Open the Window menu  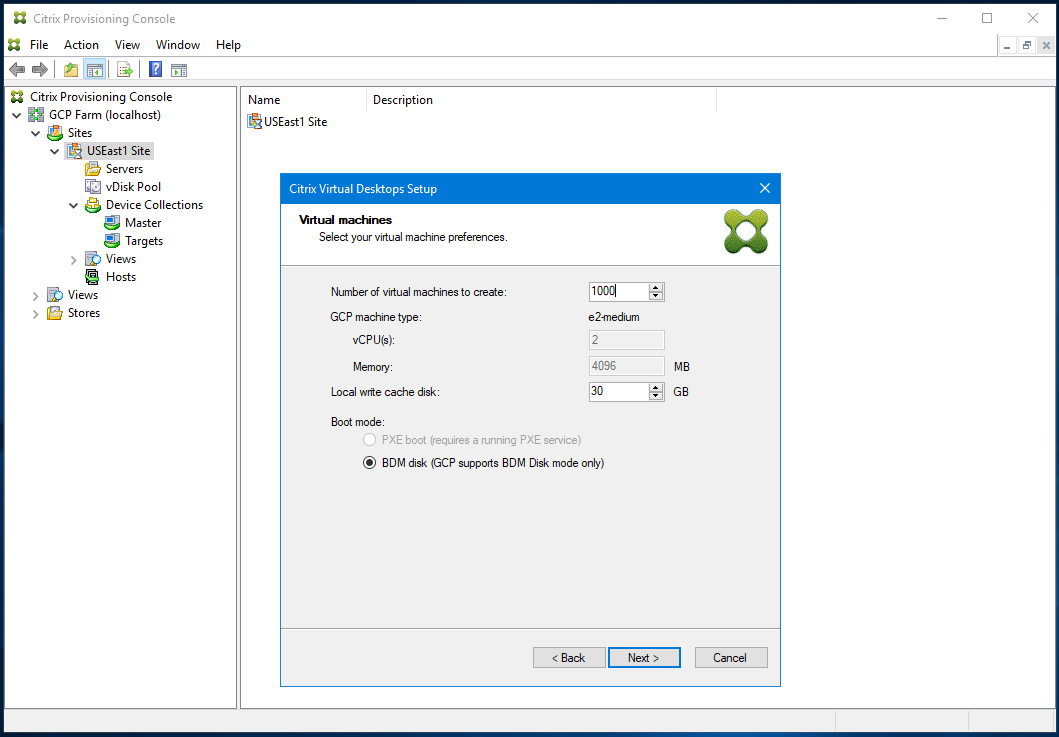(x=178, y=44)
